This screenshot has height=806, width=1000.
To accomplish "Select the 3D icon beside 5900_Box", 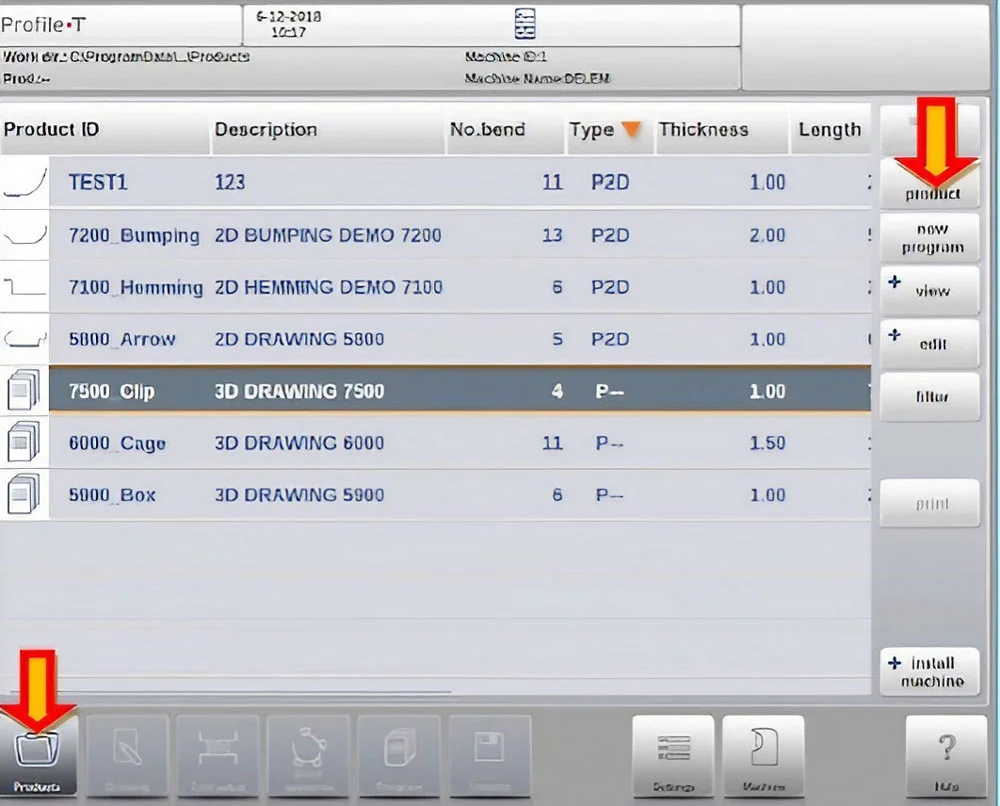I will click(x=24, y=495).
